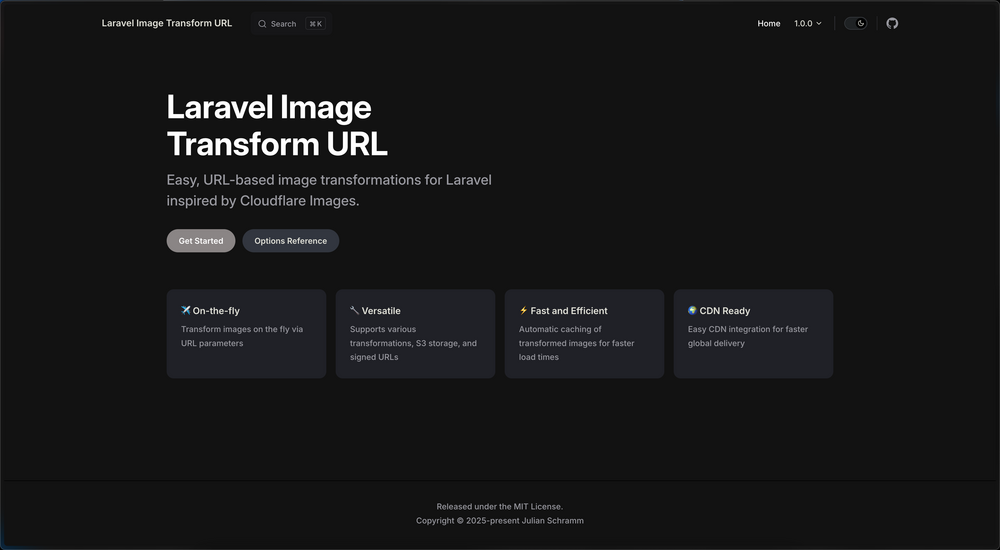Screen dimensions: 1000x550
Task: Open the Options Reference button
Action: click(290, 241)
